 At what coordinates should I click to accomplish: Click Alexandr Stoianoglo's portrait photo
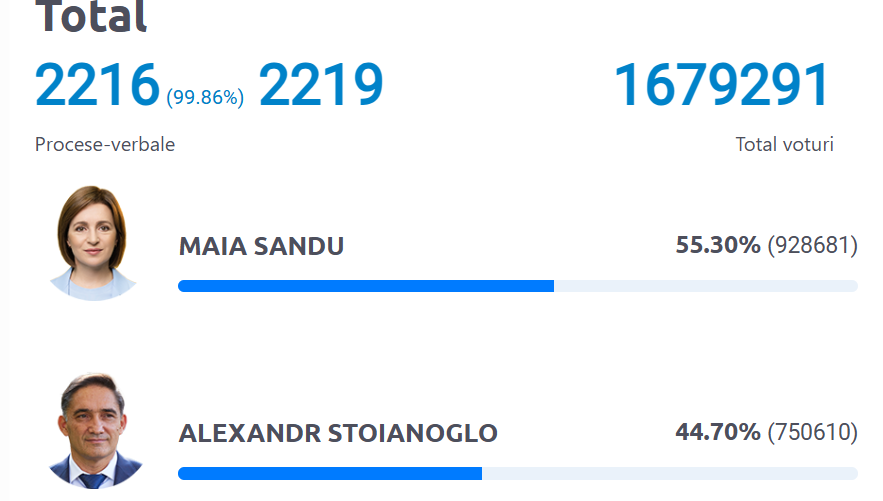pos(93,432)
